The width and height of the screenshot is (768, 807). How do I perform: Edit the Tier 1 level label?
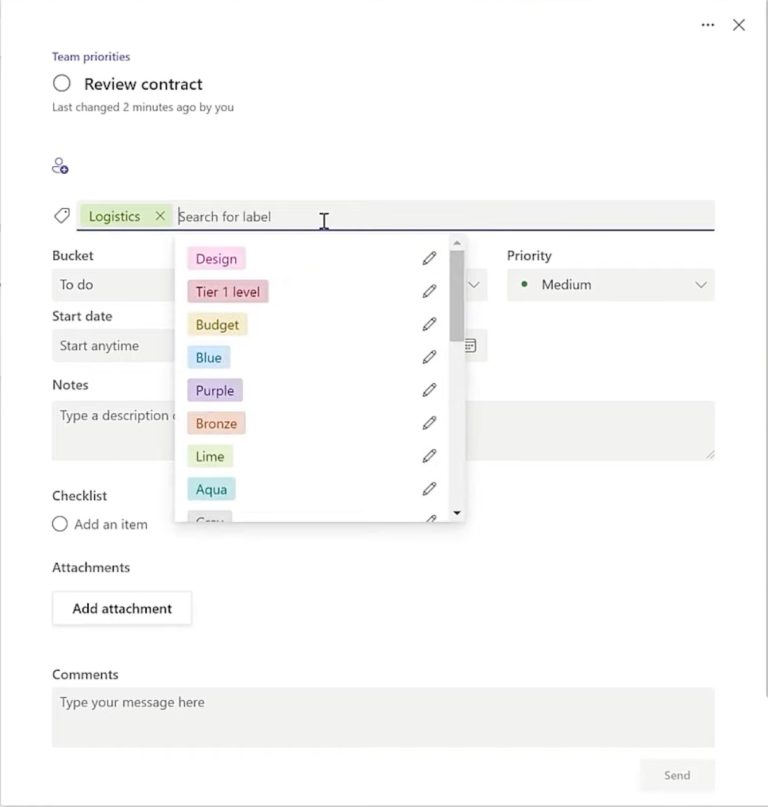tap(429, 291)
